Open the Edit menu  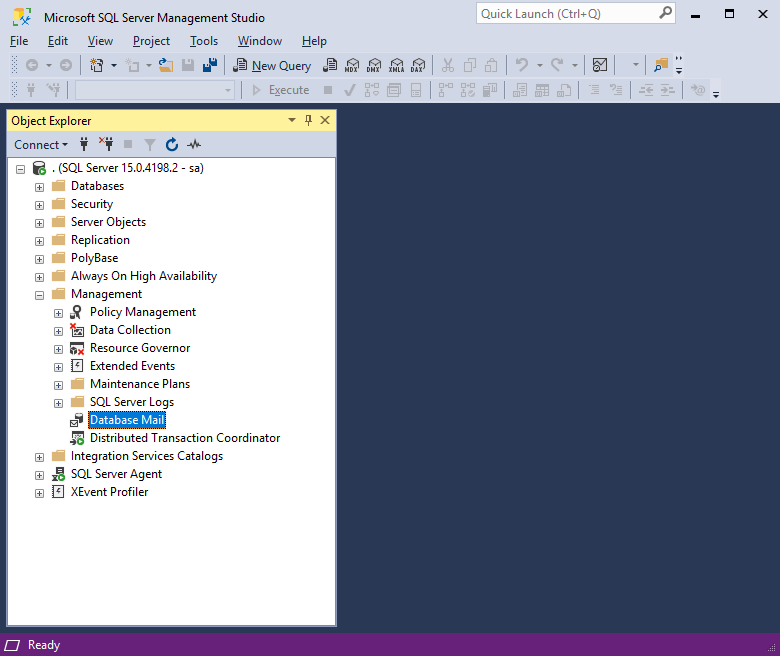click(58, 41)
